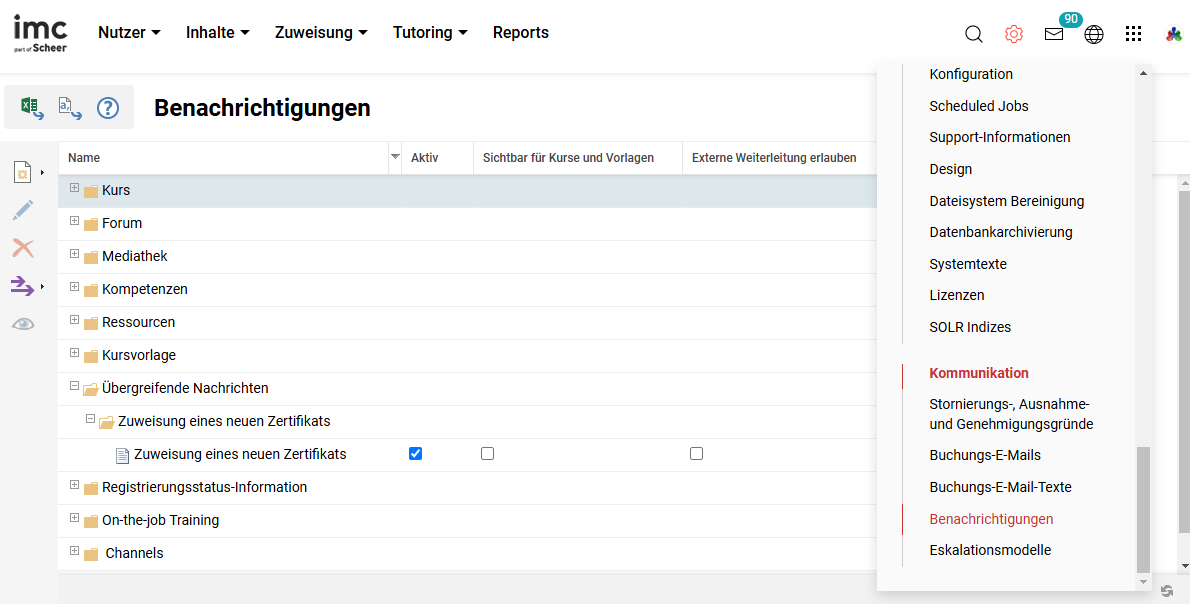This screenshot has height=604, width=1190.
Task: Open the Tutoring menu
Action: coord(430,32)
